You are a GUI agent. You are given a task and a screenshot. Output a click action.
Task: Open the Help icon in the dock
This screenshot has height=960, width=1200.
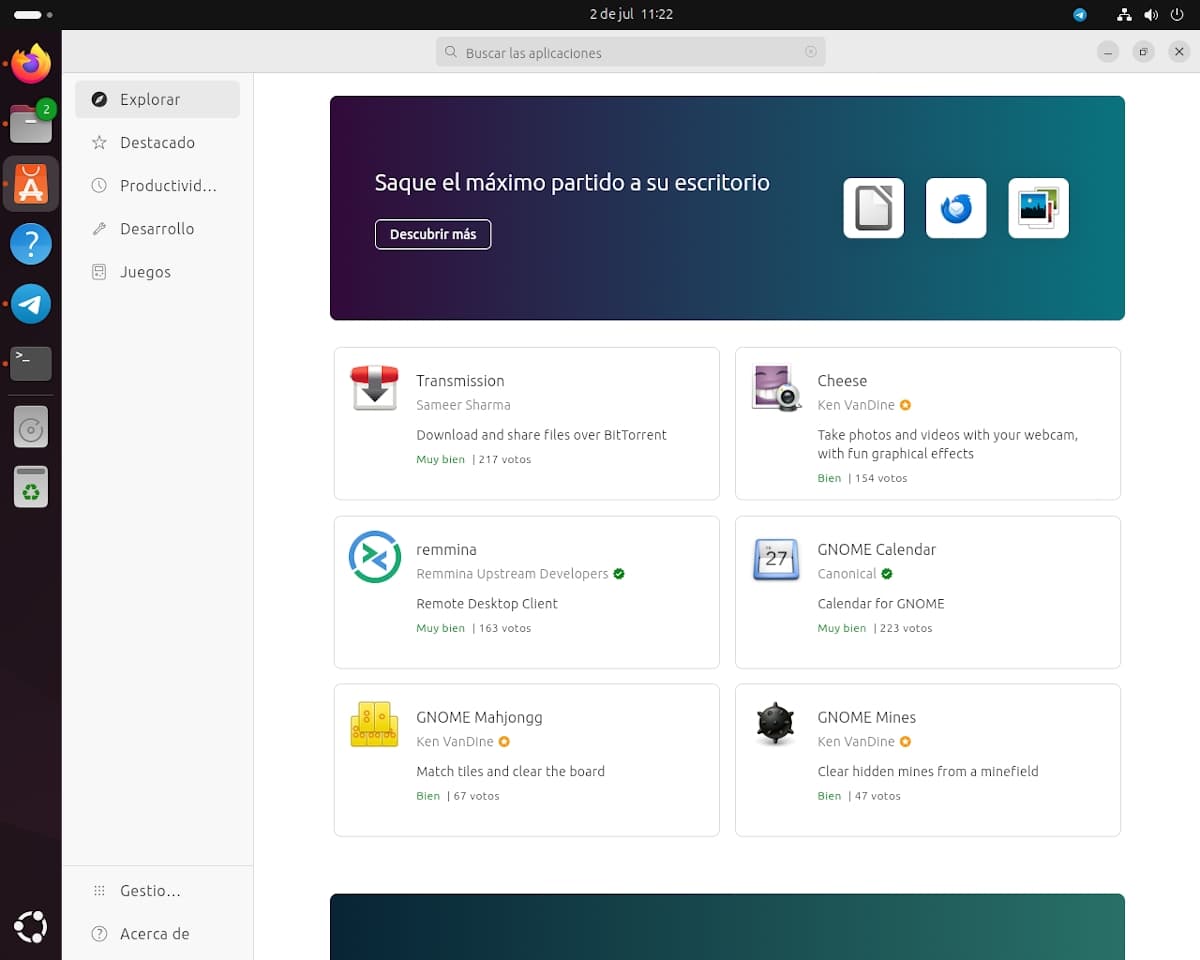pyautogui.click(x=31, y=244)
